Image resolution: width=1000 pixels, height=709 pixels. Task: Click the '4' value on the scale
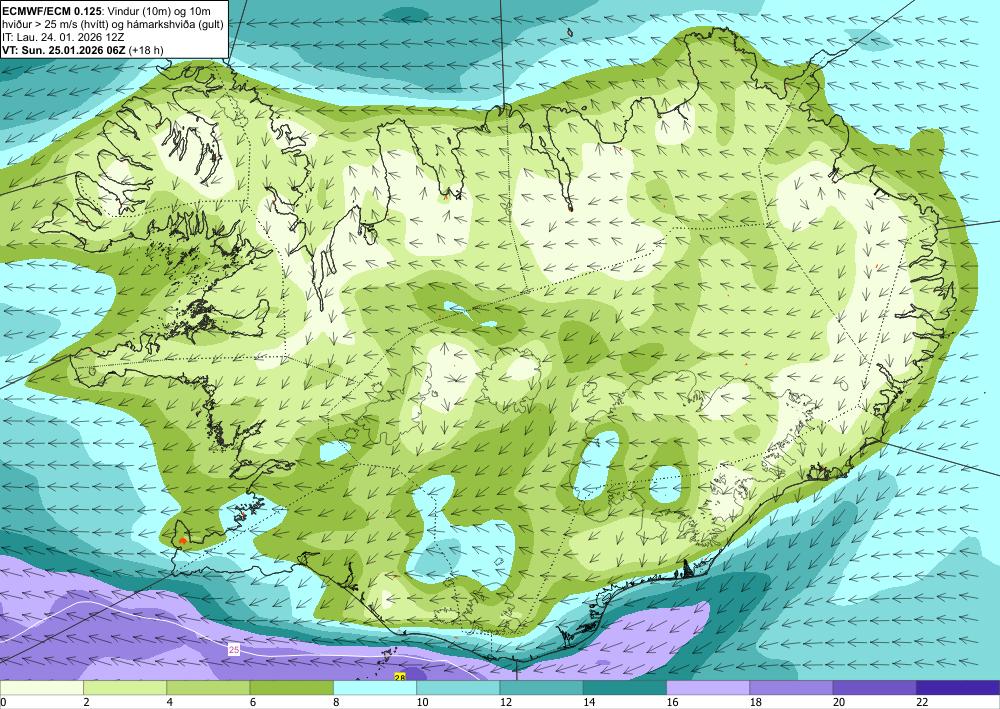pos(170,702)
